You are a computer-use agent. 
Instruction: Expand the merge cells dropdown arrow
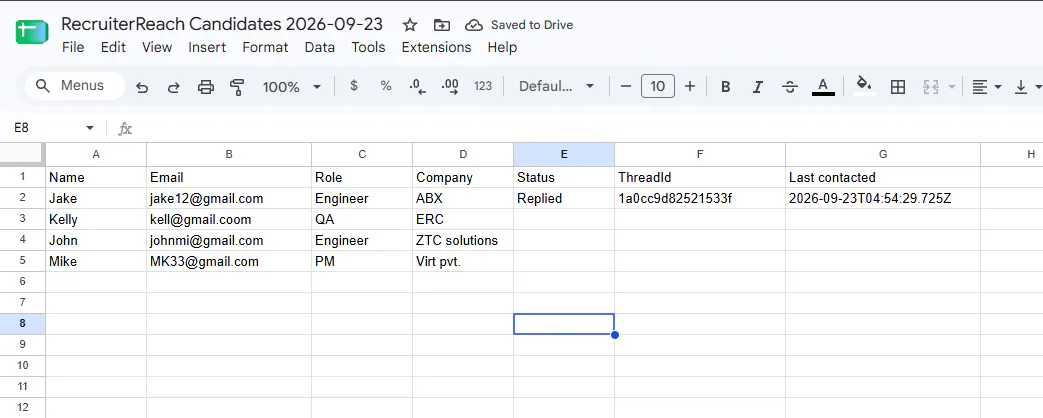click(951, 87)
